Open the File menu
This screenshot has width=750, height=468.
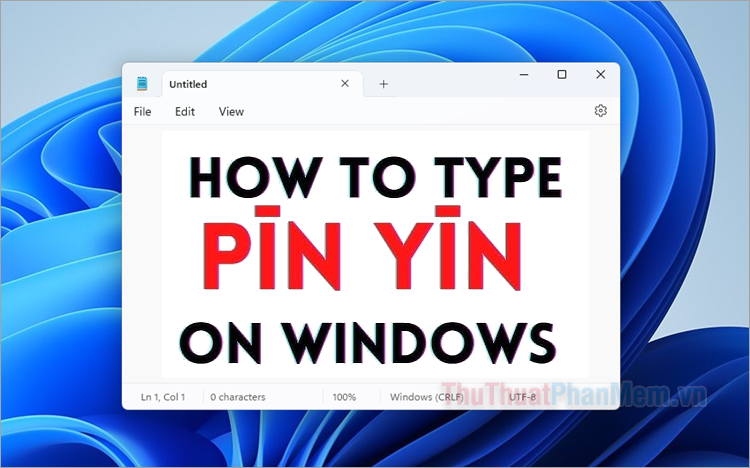(x=143, y=111)
